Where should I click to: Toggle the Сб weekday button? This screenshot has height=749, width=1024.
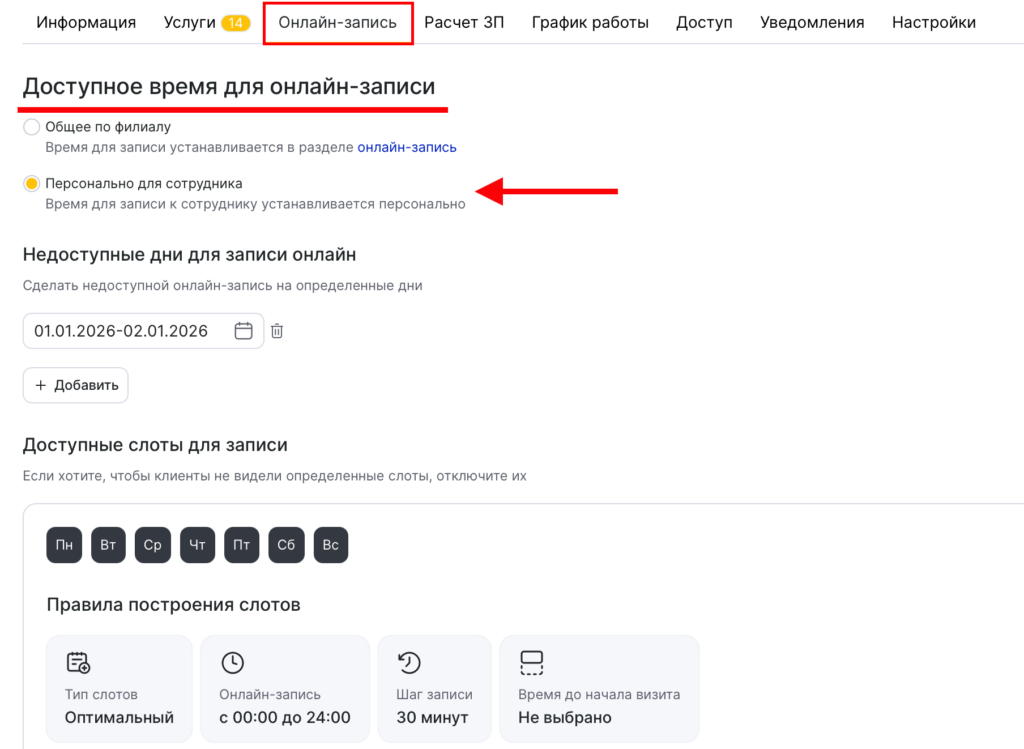(286, 545)
